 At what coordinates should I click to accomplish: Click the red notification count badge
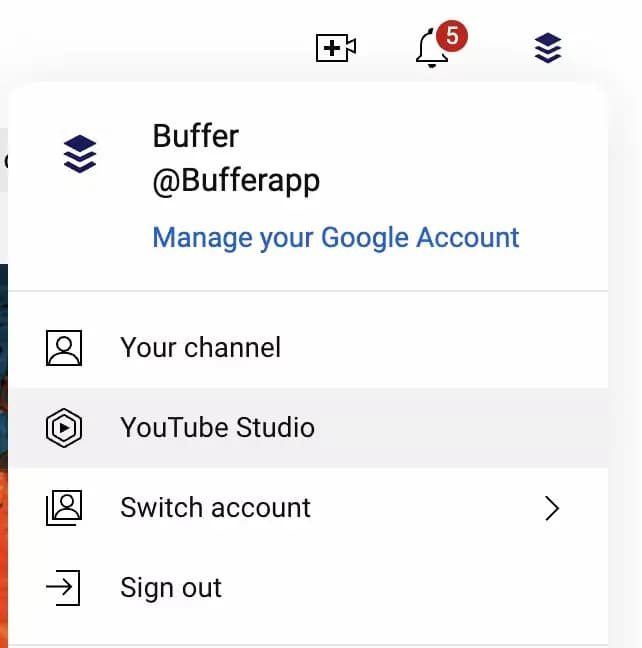pyautogui.click(x=452, y=37)
